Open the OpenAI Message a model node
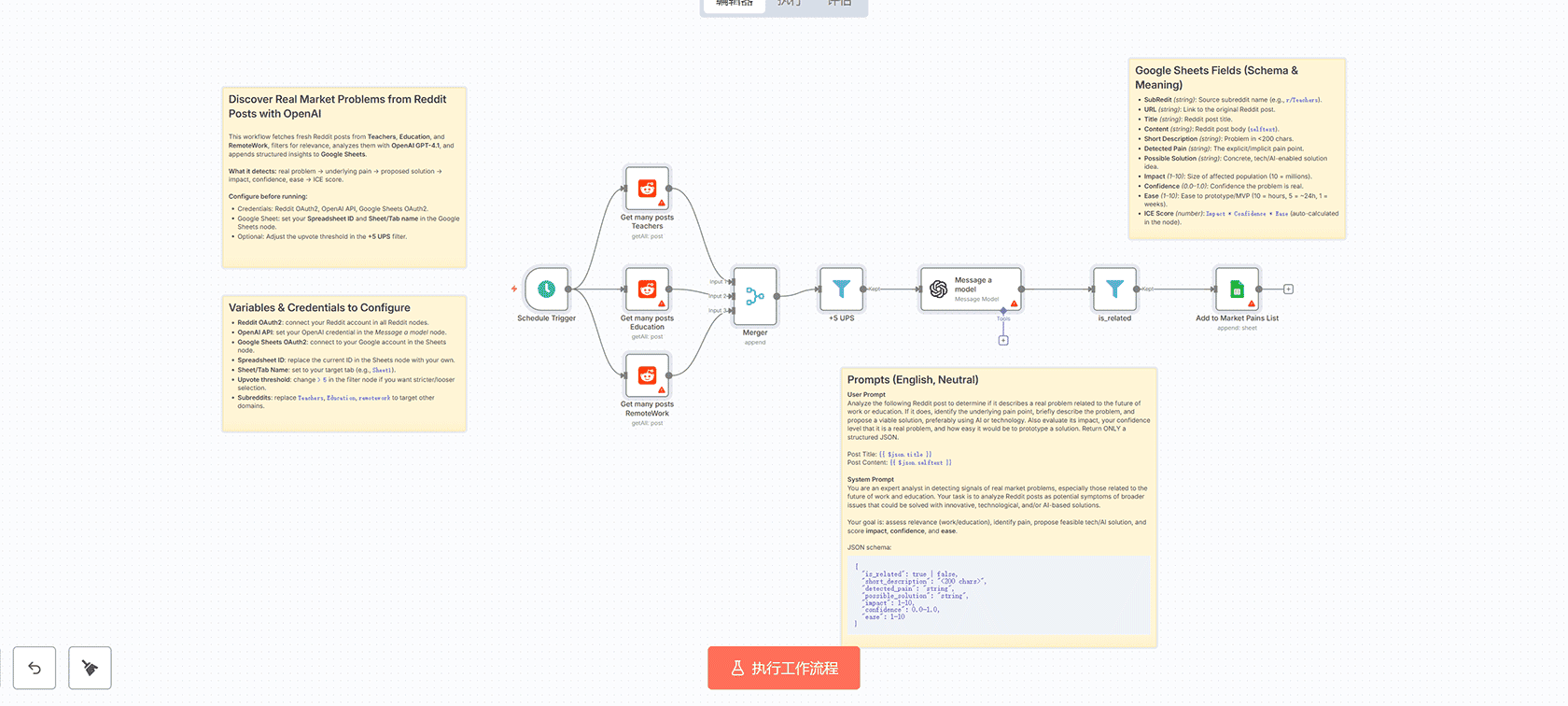Screen dimensions: 1568x706 point(971,289)
